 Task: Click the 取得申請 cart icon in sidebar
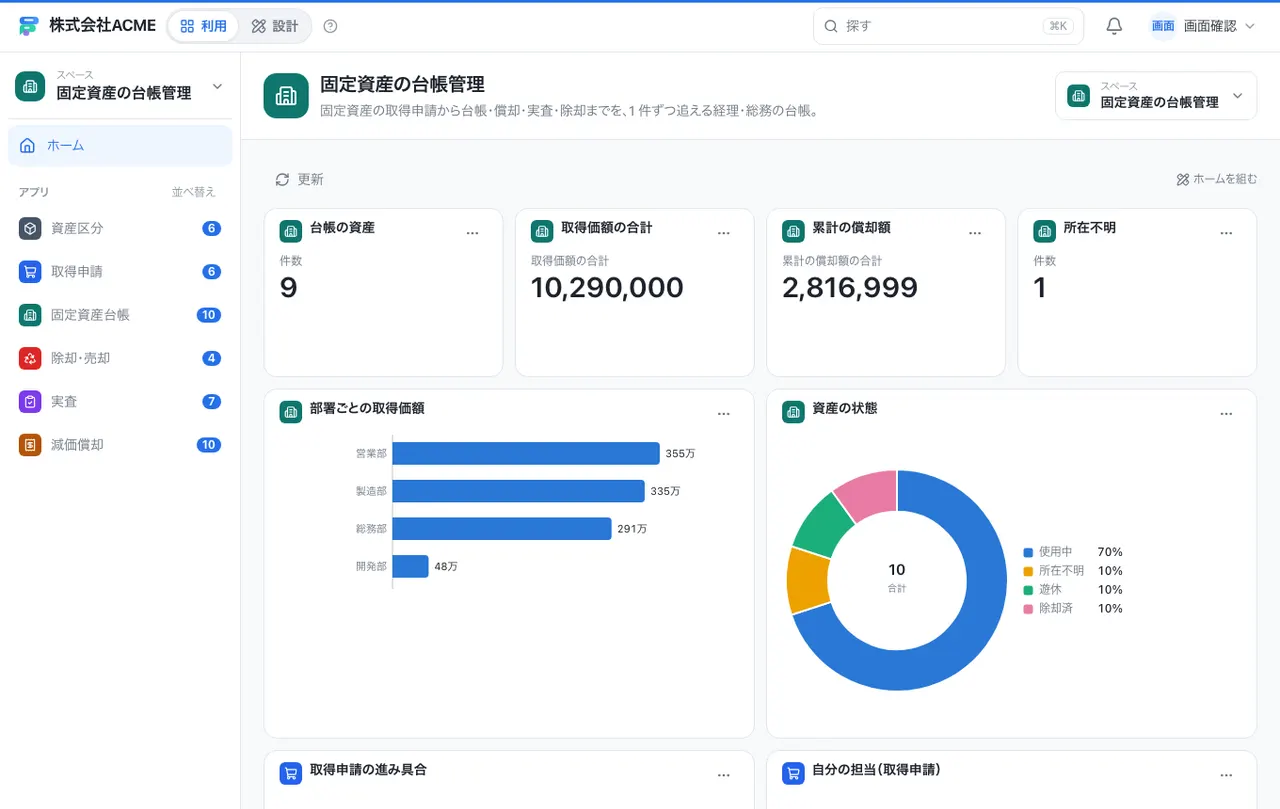click(30, 271)
